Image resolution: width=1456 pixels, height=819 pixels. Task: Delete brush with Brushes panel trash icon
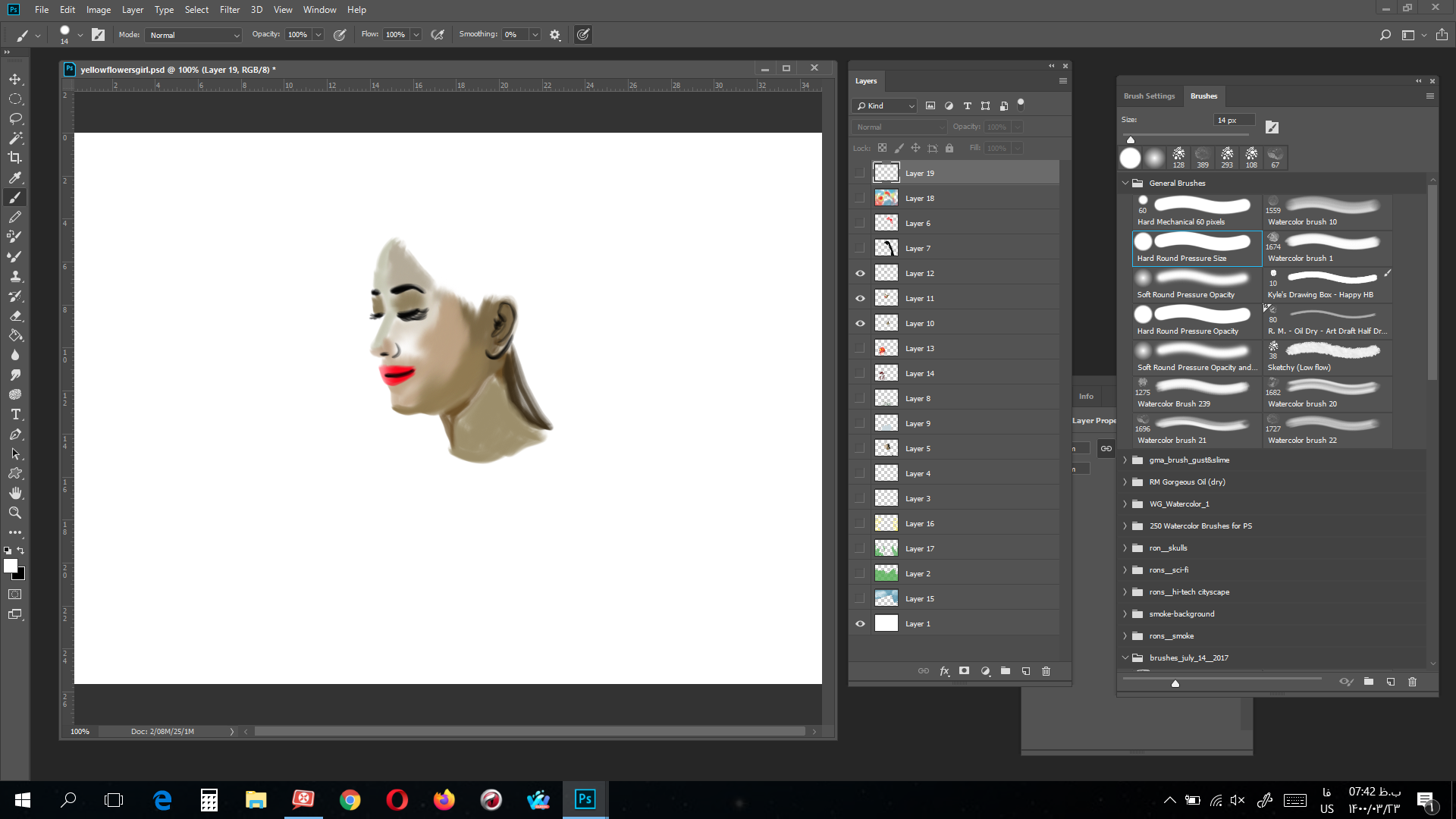click(1412, 682)
